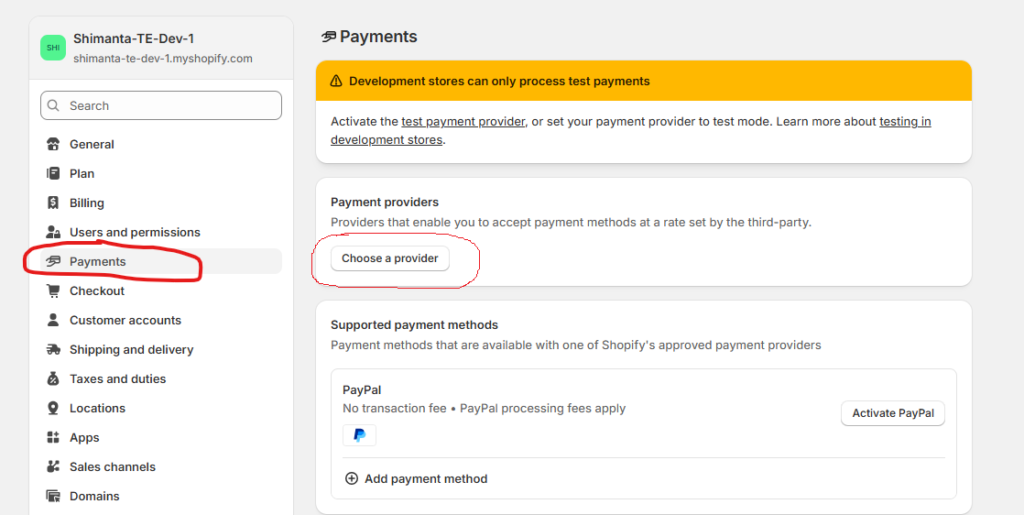The image size is (1024, 515).
Task: Click the plus icon beside Add payment method
Action: (351, 479)
